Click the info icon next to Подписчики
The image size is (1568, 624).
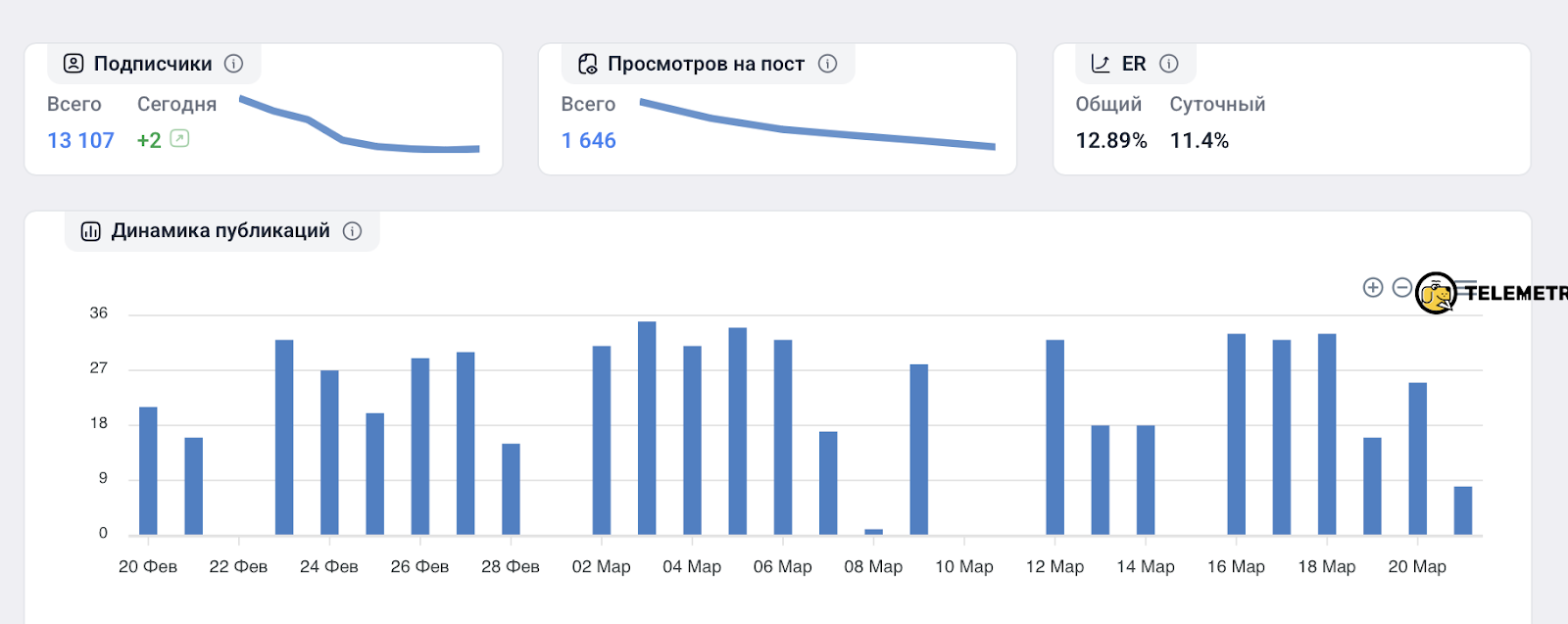click(x=233, y=64)
